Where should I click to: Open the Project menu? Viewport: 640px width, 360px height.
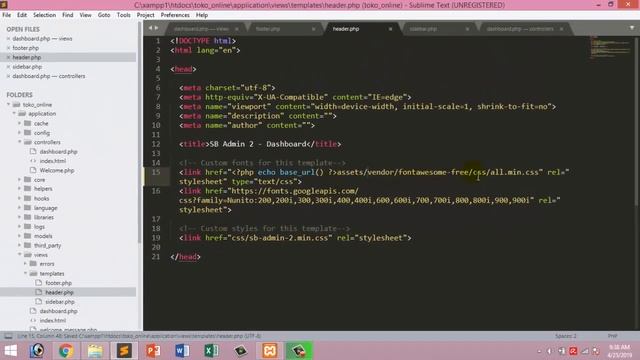click(x=145, y=15)
